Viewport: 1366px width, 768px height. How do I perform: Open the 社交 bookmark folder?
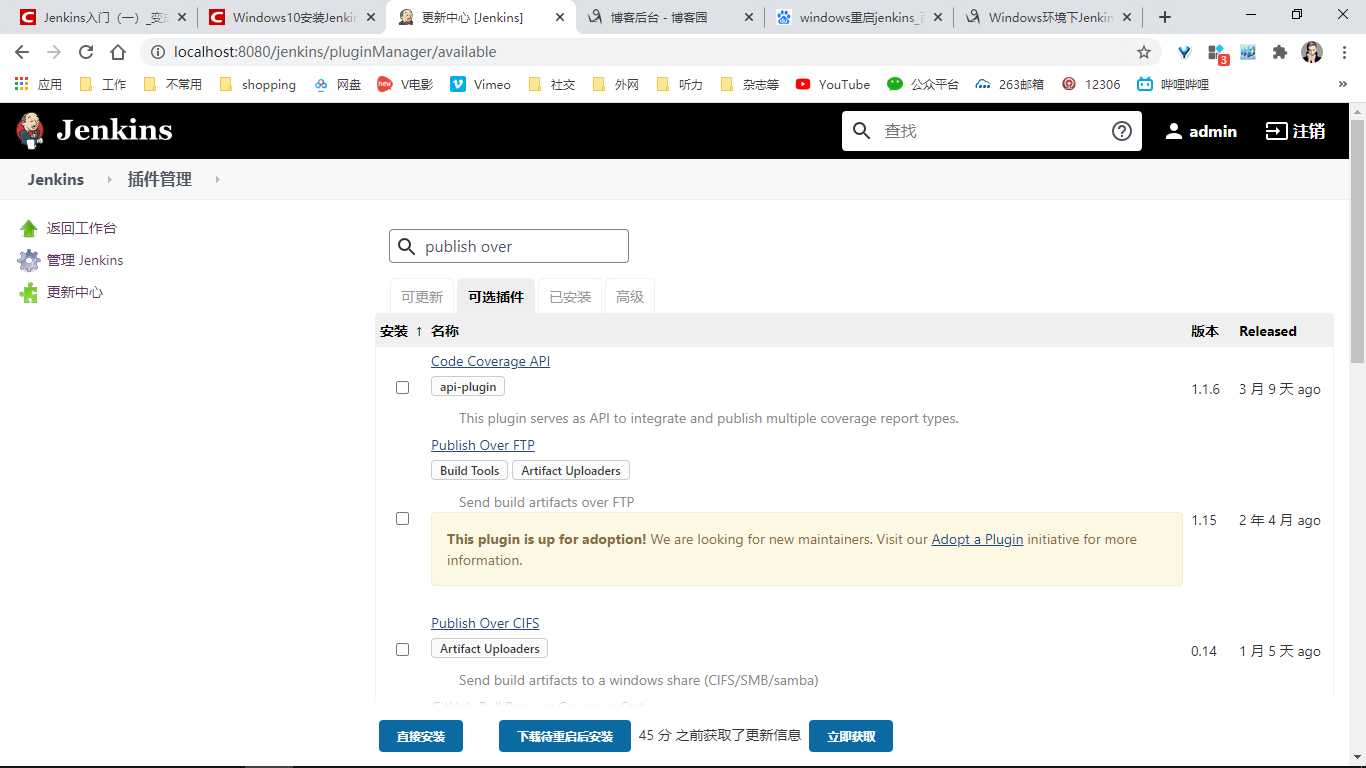coord(551,84)
